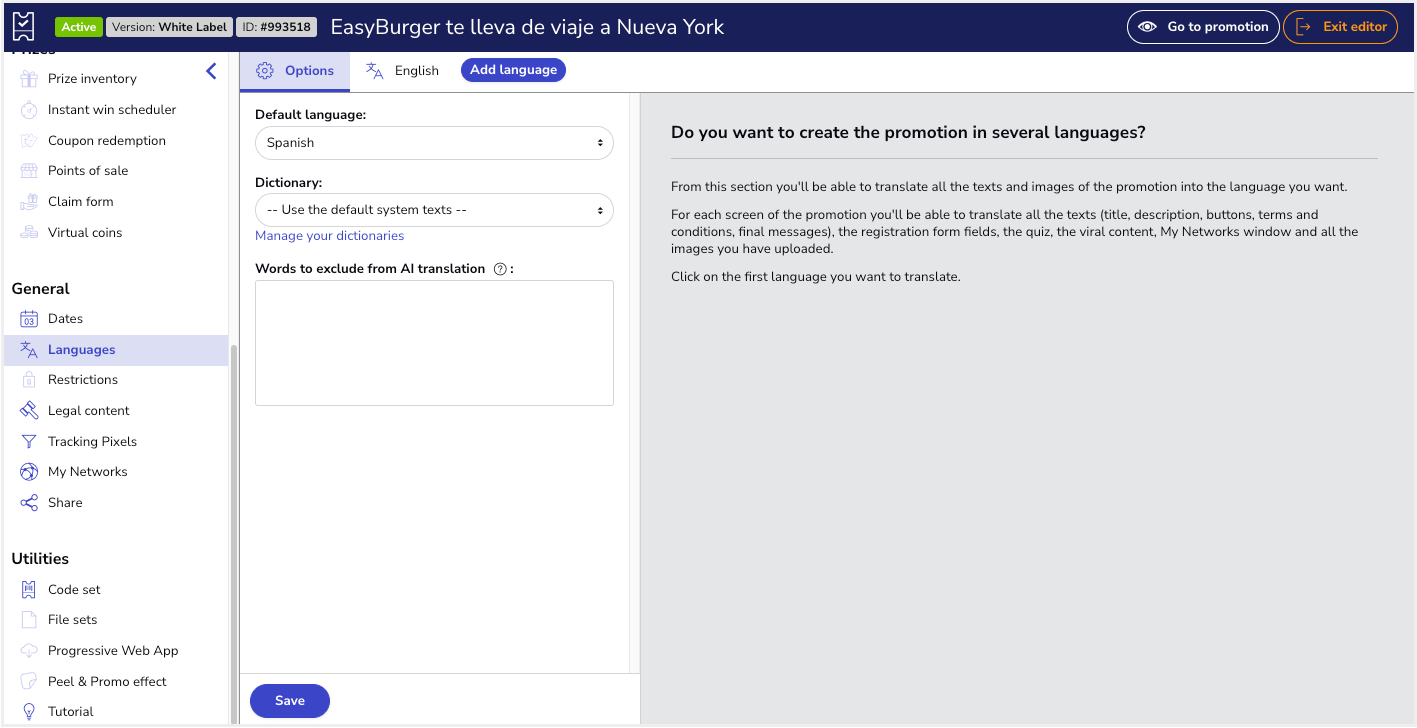Click the Peel & Promo effect icon
The height and width of the screenshot is (728, 1417).
(x=29, y=682)
